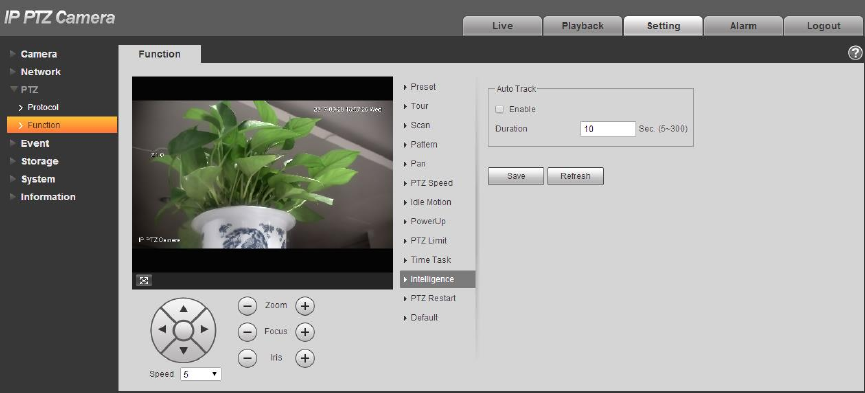Open the Speed dropdown
The image size is (865, 393).
(x=201, y=374)
